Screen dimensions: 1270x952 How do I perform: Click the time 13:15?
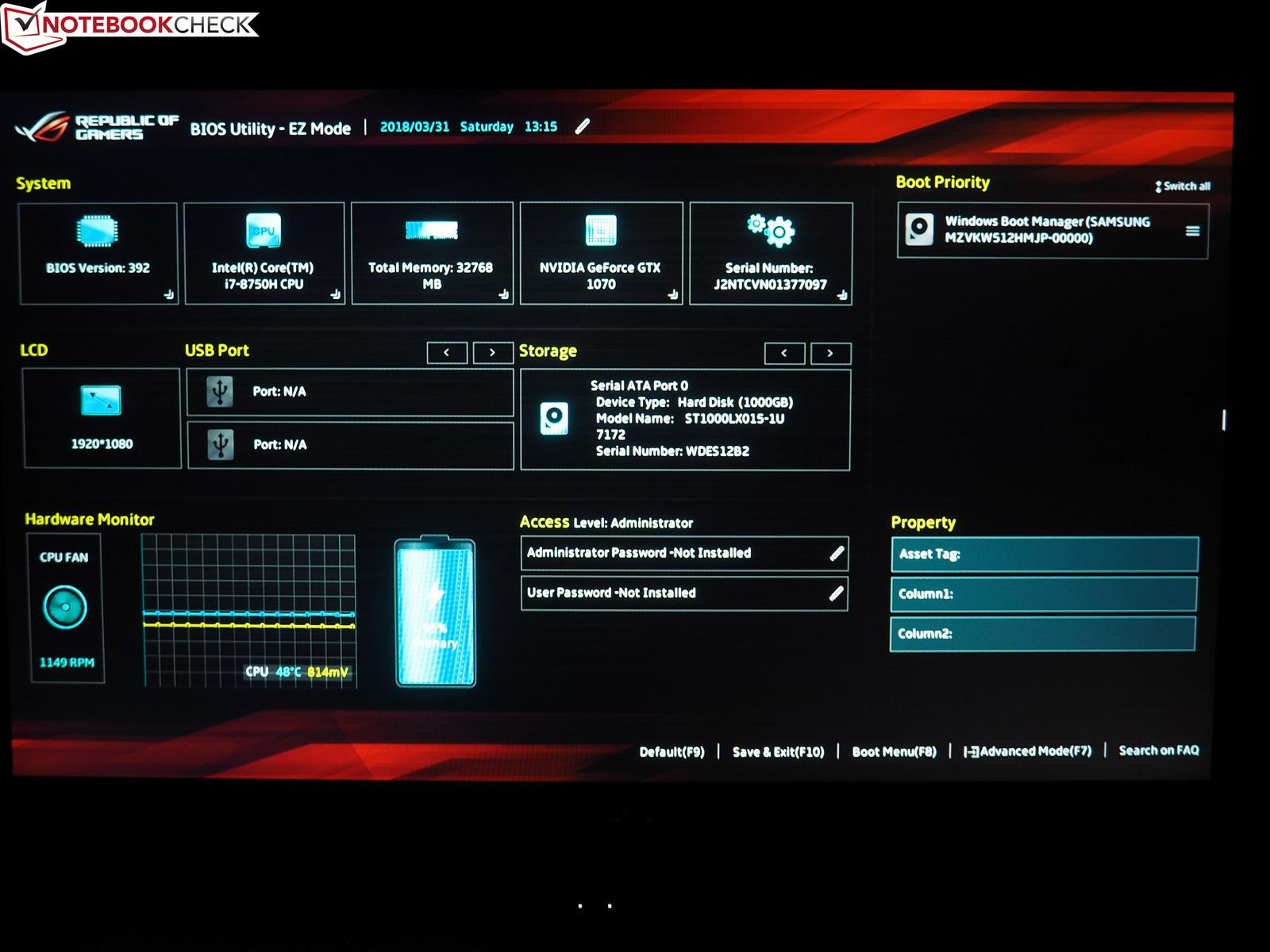click(x=541, y=127)
